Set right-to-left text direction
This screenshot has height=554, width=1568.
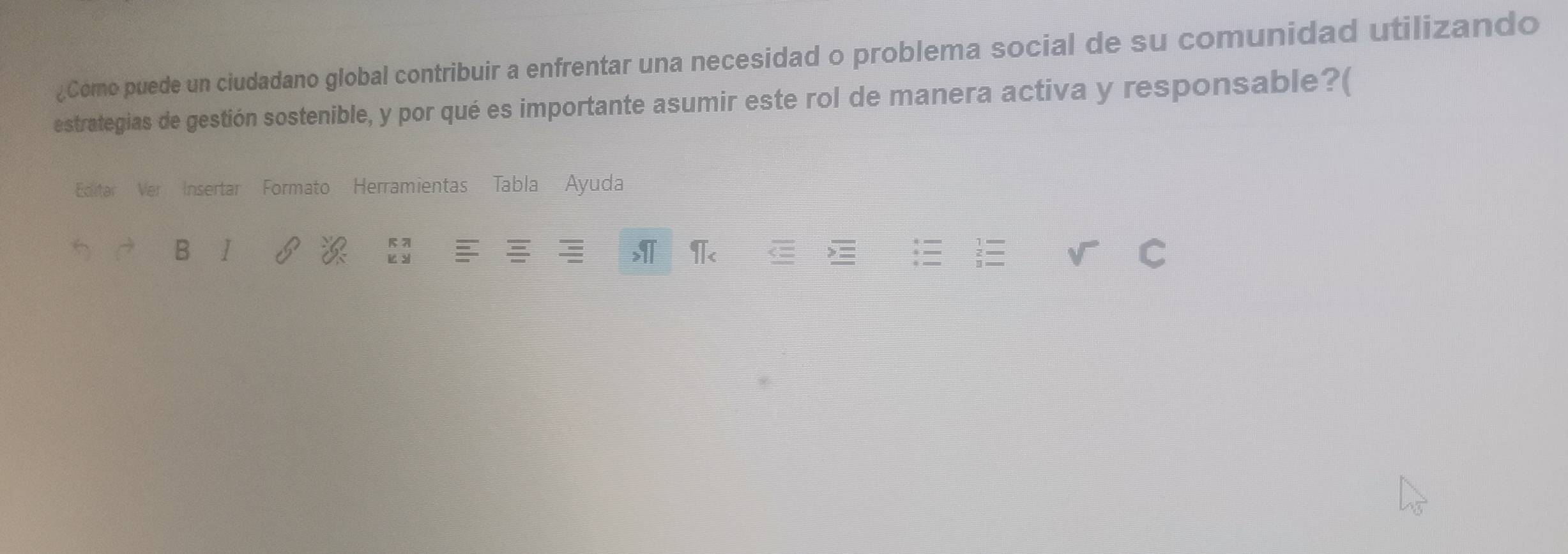pos(703,252)
